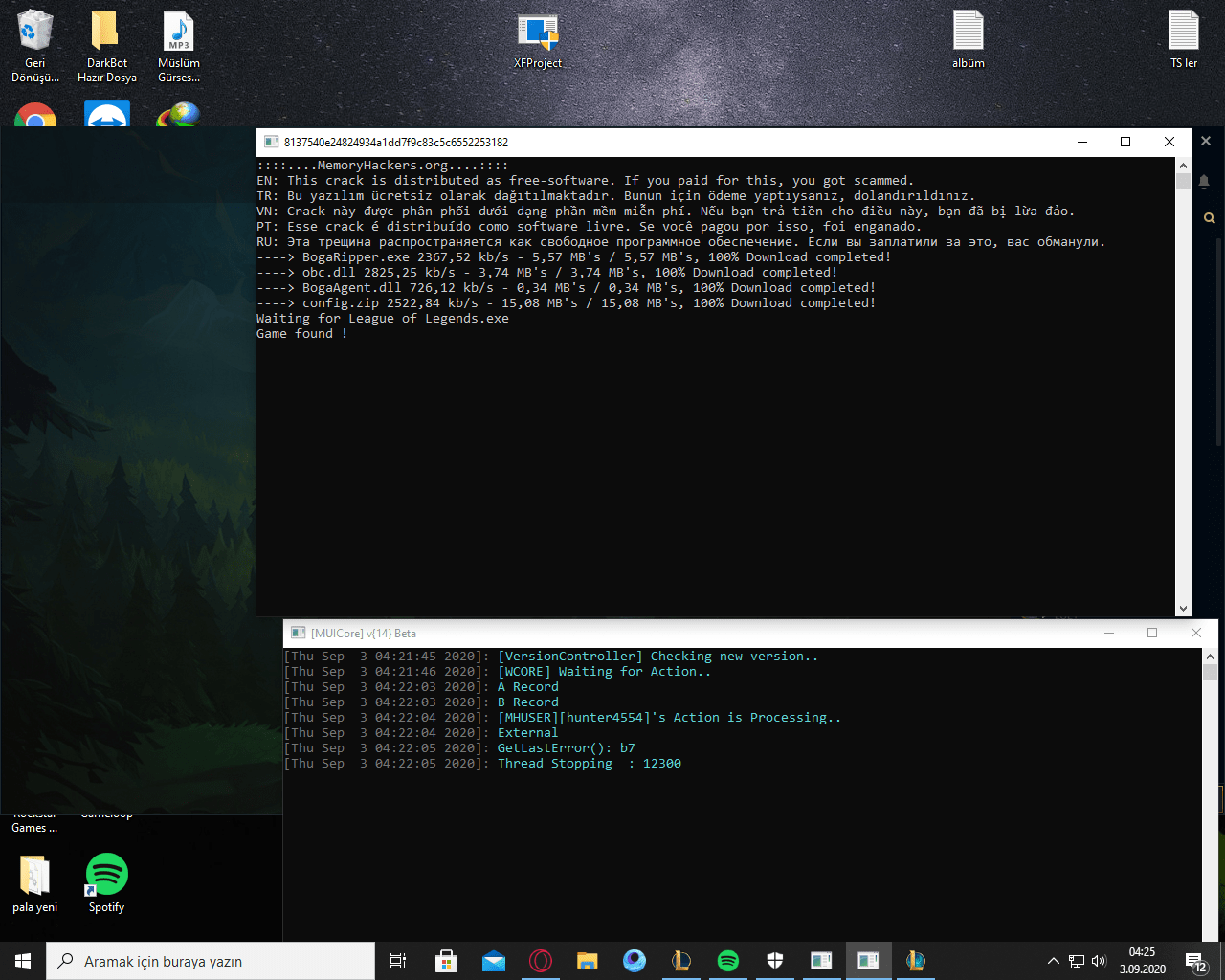Screen dimensions: 1225x980
Task: Click the obc.dll download line
Action: click(x=547, y=273)
